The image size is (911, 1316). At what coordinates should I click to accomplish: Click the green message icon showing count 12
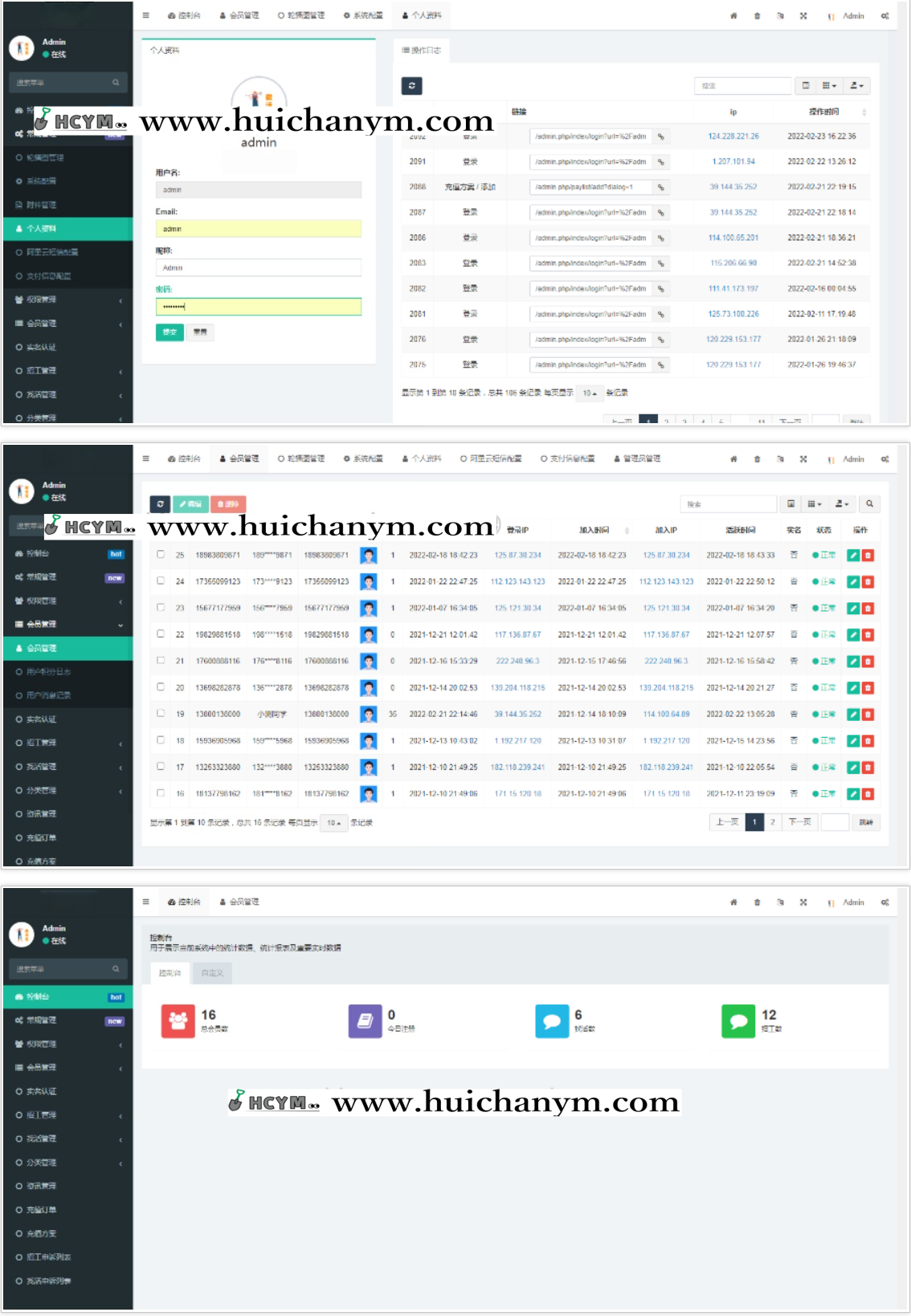[738, 1021]
